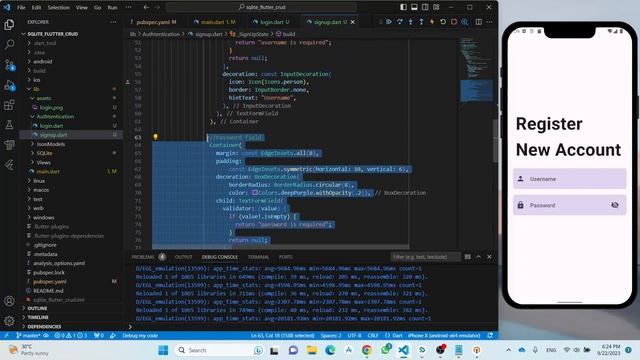Open the Accounts menu in the activity bar
Screen dimensions: 640x360
[x=9, y=301]
